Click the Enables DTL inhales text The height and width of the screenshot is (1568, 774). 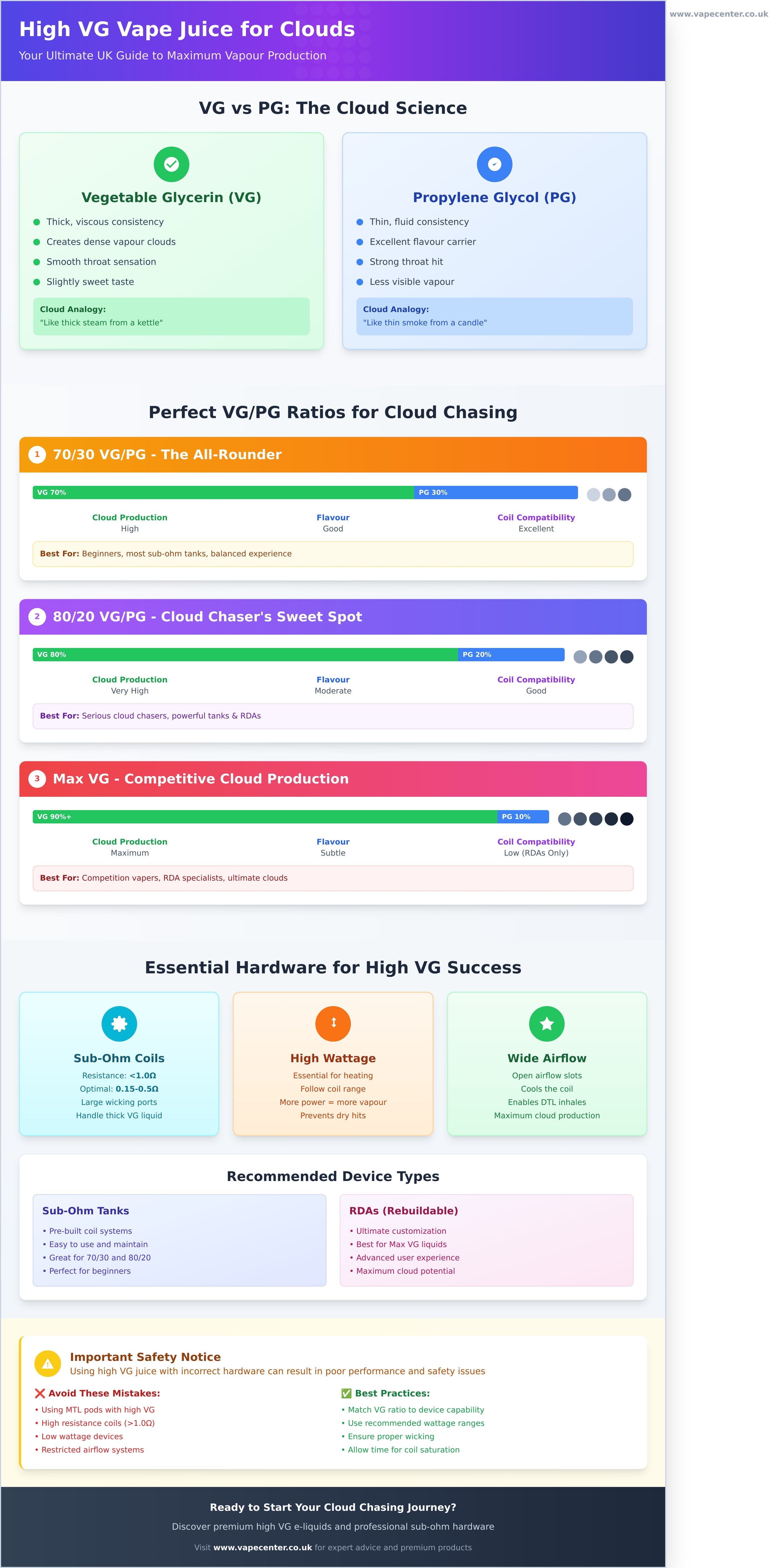(546, 1102)
